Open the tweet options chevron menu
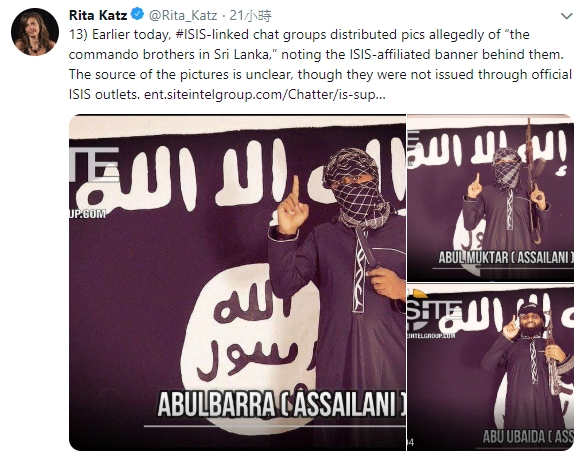Image resolution: width=582 pixels, height=465 pixels. pos(566,16)
